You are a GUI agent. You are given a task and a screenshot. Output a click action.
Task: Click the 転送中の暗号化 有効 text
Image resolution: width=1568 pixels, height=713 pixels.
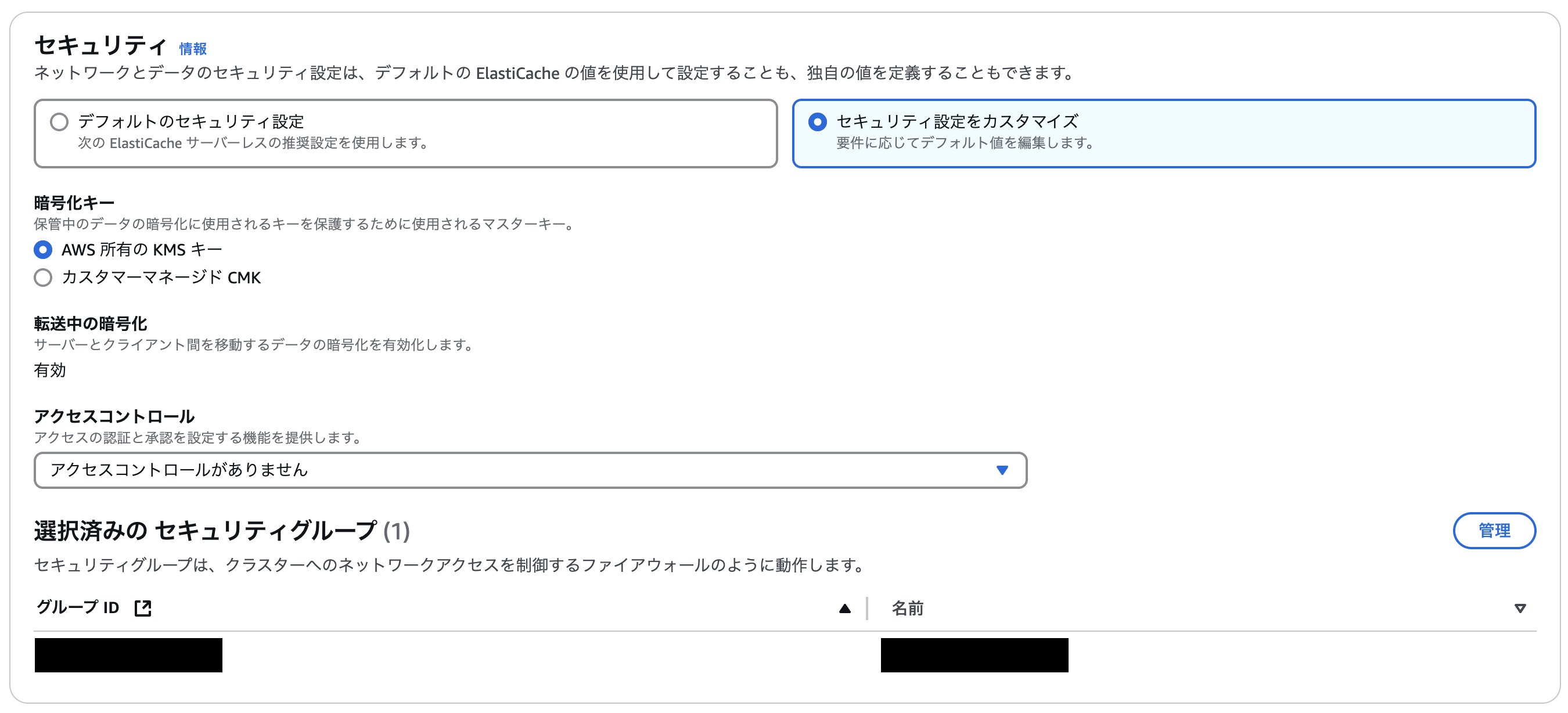coord(51,370)
